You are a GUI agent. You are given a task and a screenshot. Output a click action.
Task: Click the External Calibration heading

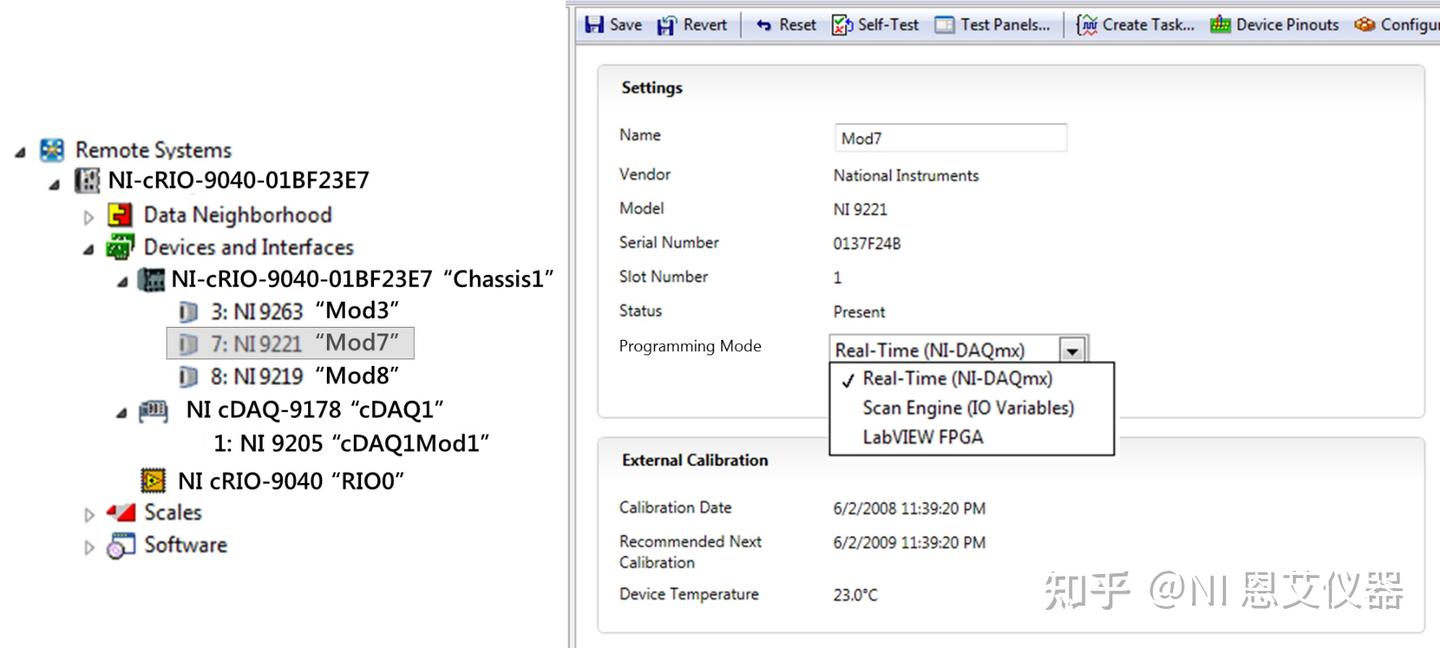coord(695,461)
